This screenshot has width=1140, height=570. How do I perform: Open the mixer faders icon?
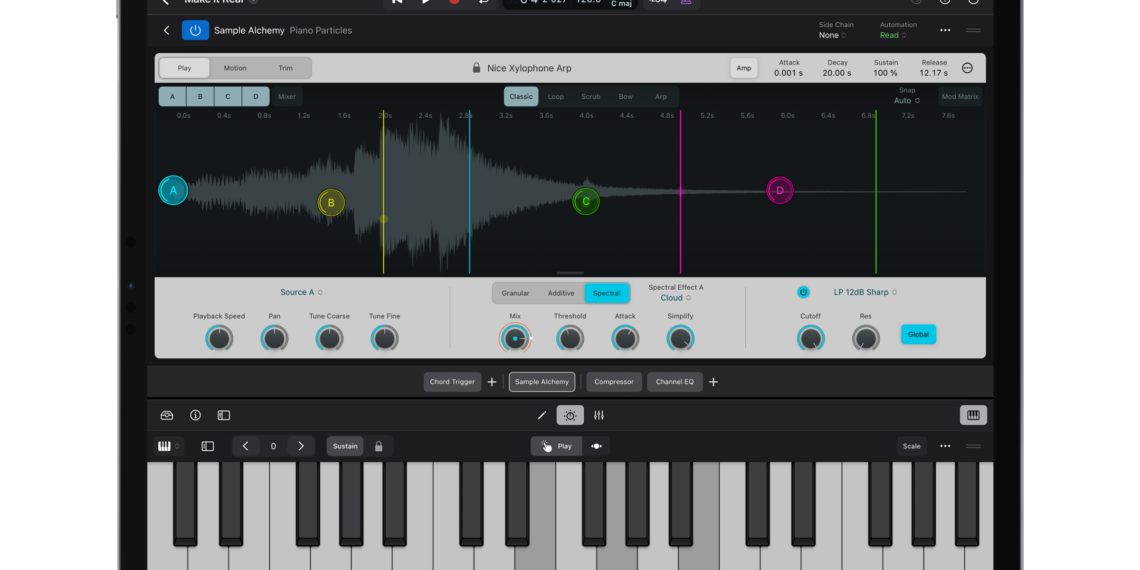tap(599, 415)
